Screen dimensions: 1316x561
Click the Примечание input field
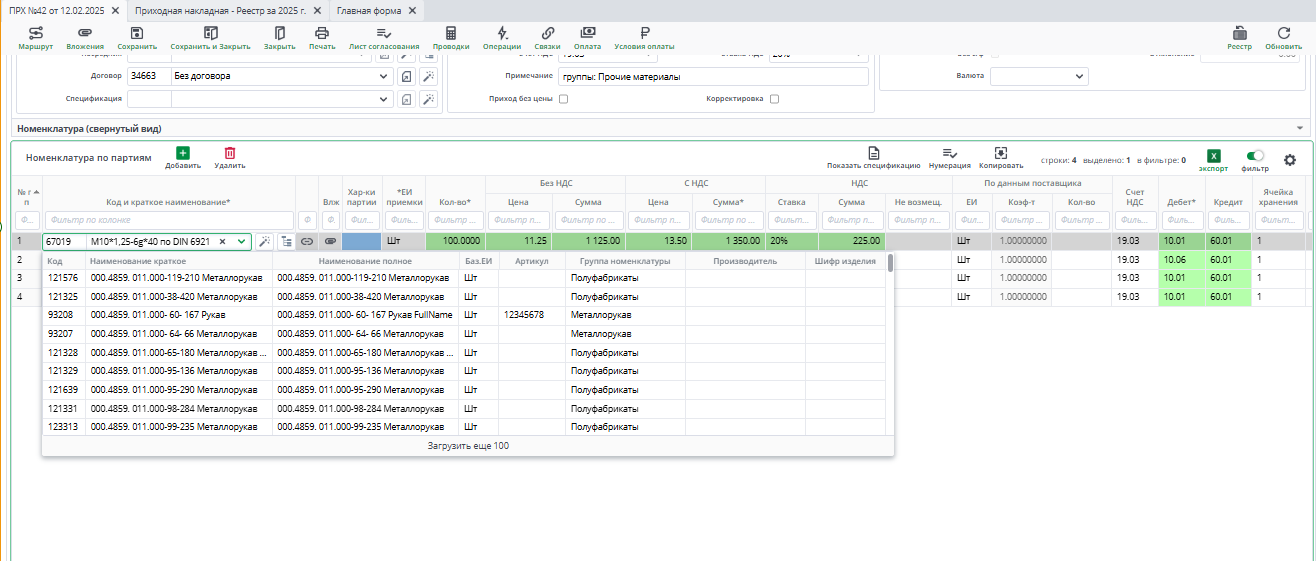tap(714, 76)
